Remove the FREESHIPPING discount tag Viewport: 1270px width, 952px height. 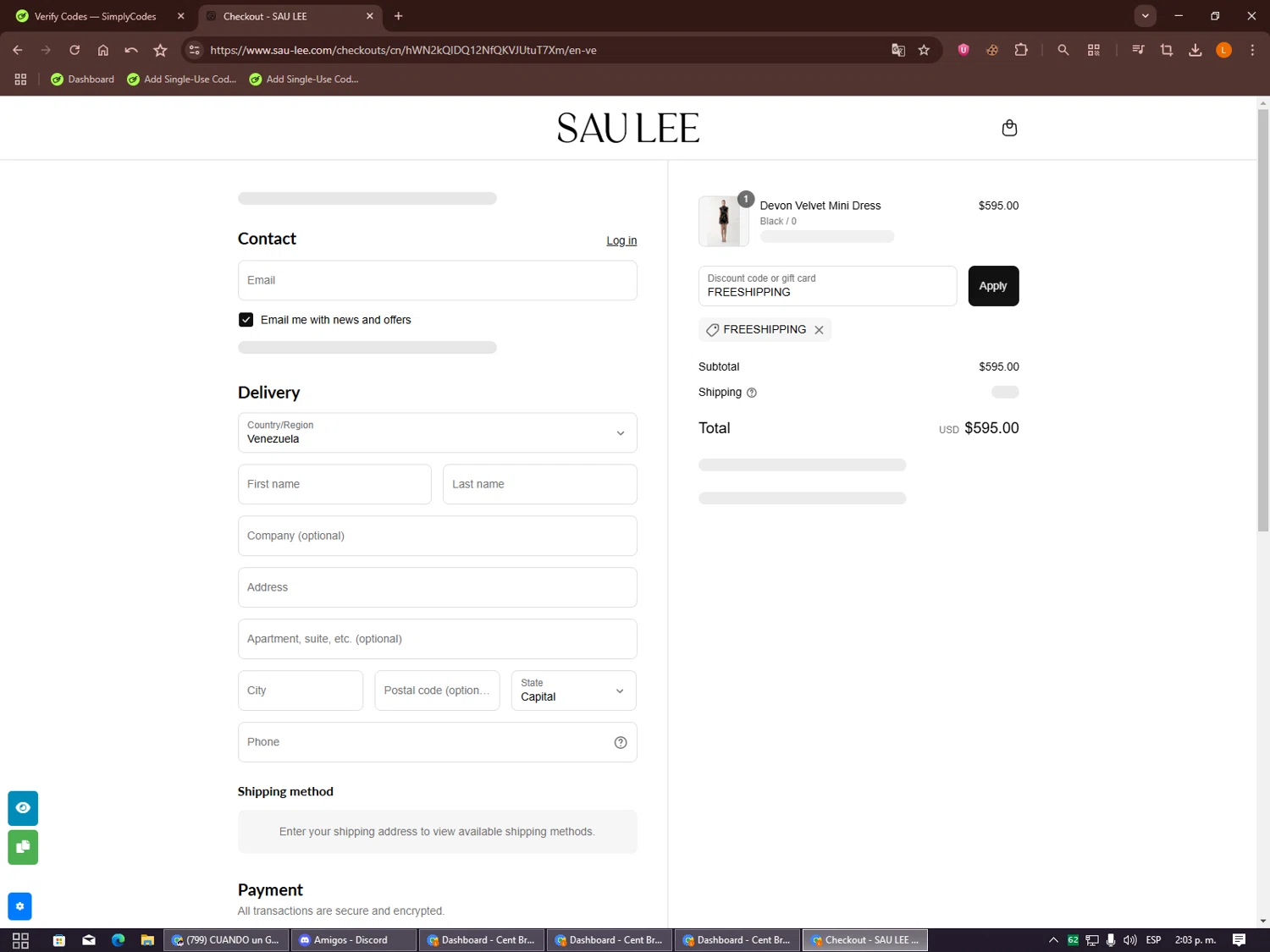click(x=819, y=330)
